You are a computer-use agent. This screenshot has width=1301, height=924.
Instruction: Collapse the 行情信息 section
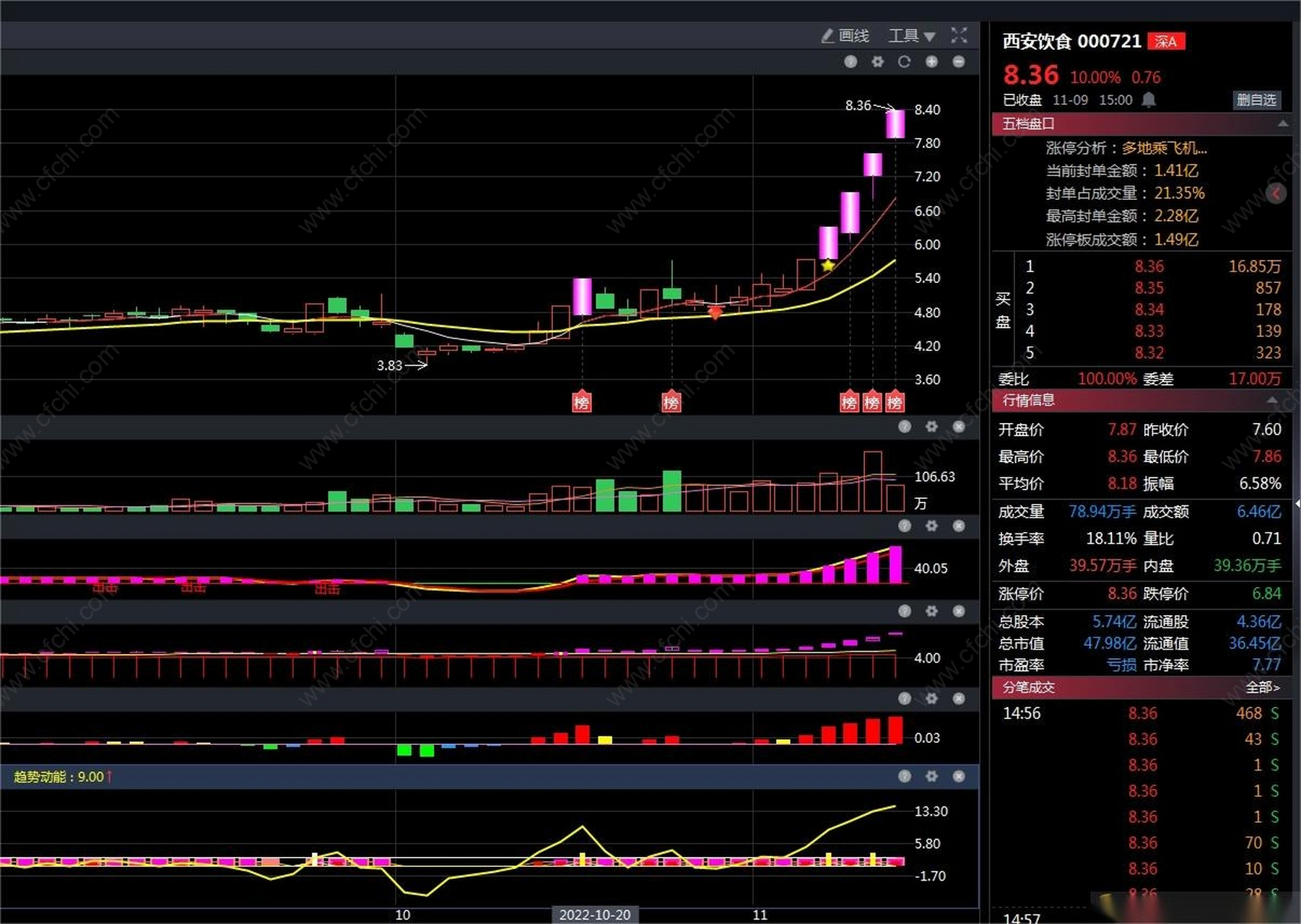coord(1272,400)
